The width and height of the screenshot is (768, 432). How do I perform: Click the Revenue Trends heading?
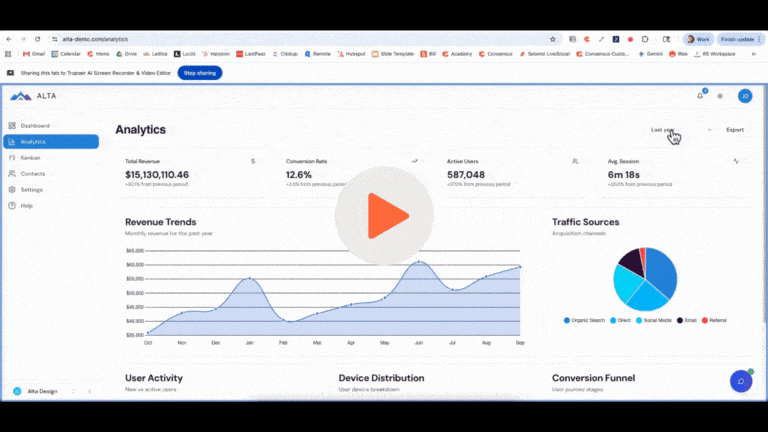[161, 222]
